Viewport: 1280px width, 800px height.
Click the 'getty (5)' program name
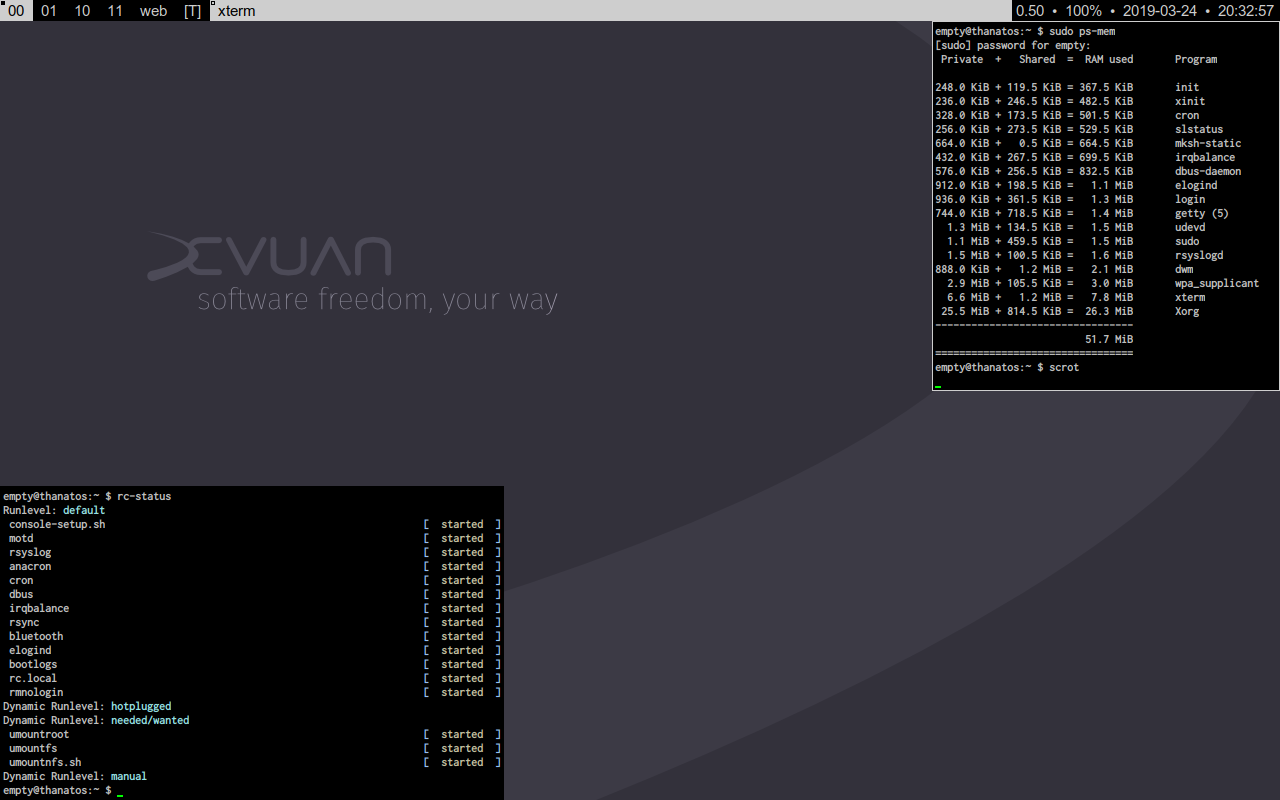coord(1202,213)
